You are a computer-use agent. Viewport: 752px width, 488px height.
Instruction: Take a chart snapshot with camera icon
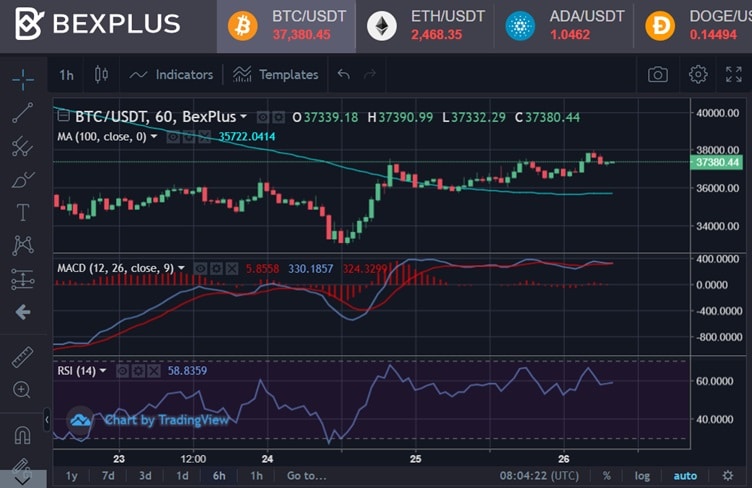pyautogui.click(x=658, y=74)
